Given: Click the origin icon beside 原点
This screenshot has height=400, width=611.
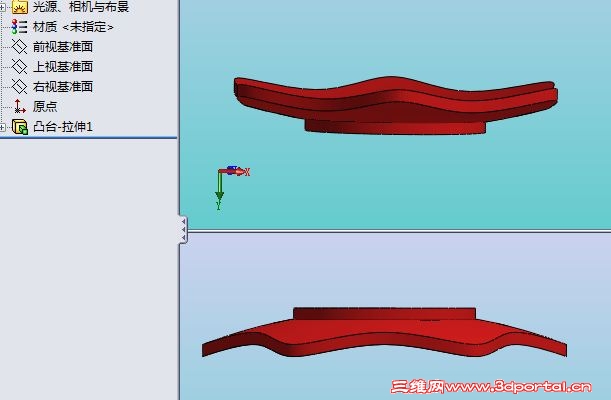Looking at the screenshot, I should coord(19,106).
